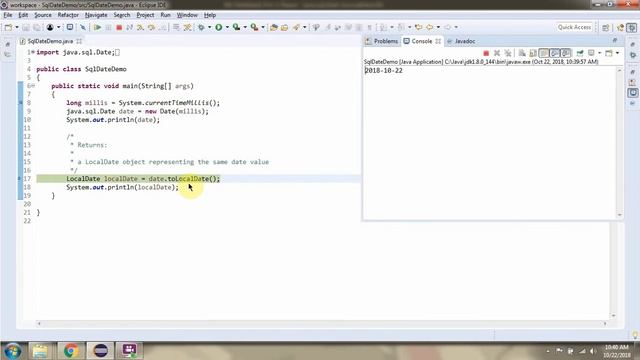This screenshot has height=360, width=640.
Task: Click Remove All Terminated Launches icon
Action: pyautogui.click(x=508, y=53)
